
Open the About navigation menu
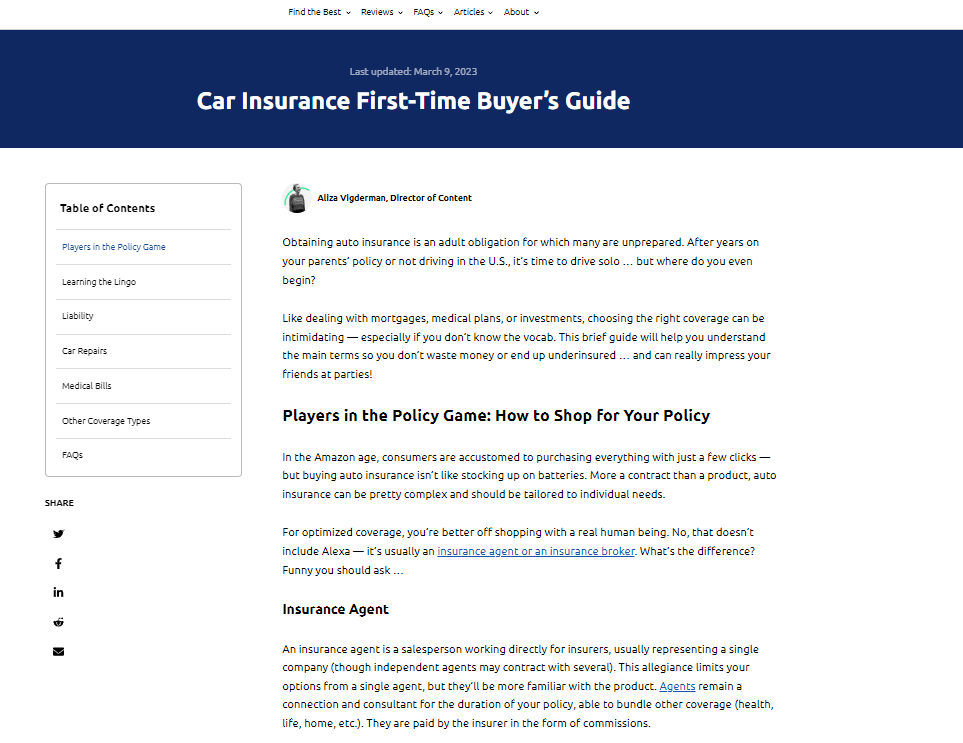pos(521,12)
